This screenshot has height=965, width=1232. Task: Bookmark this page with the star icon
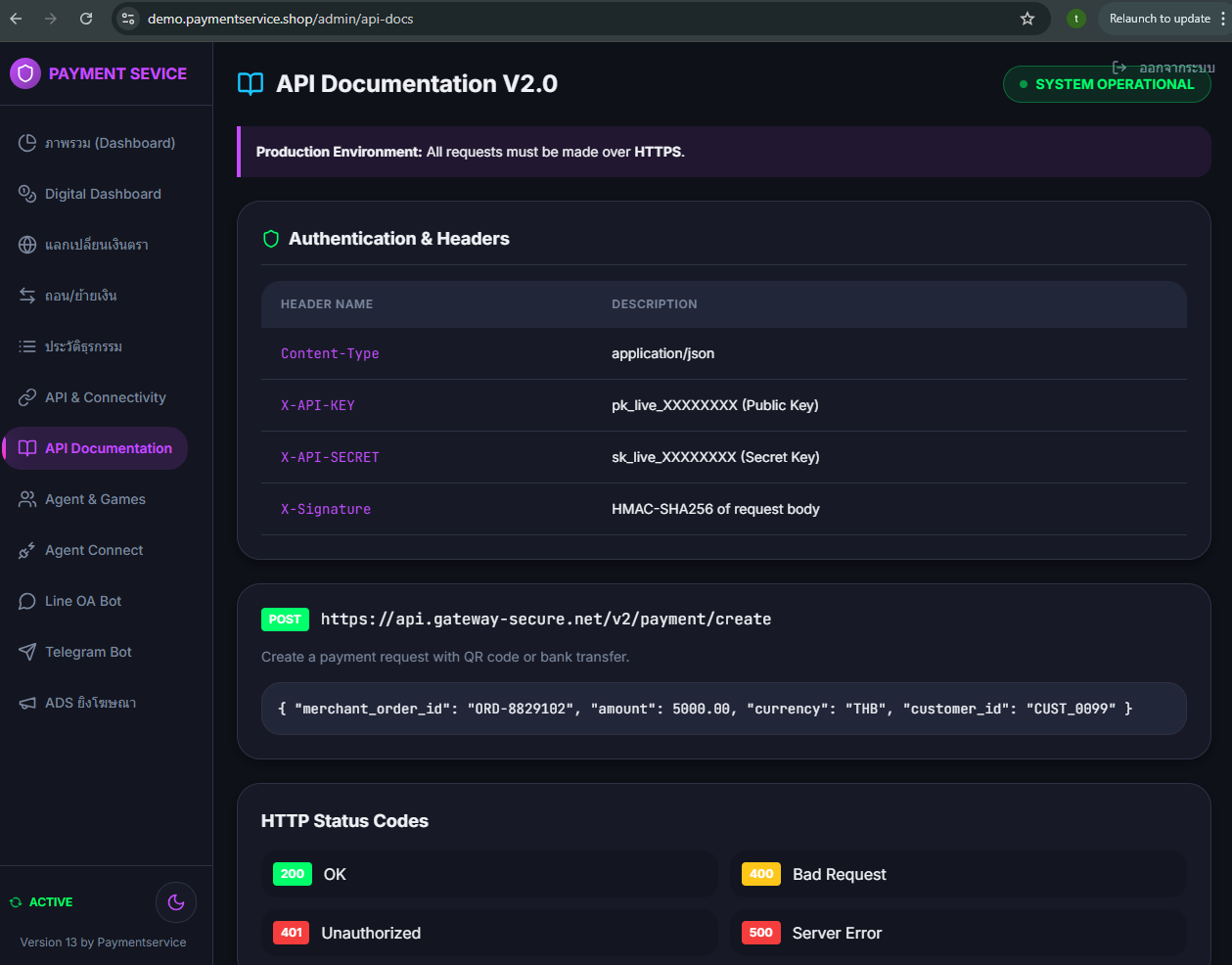1027,19
